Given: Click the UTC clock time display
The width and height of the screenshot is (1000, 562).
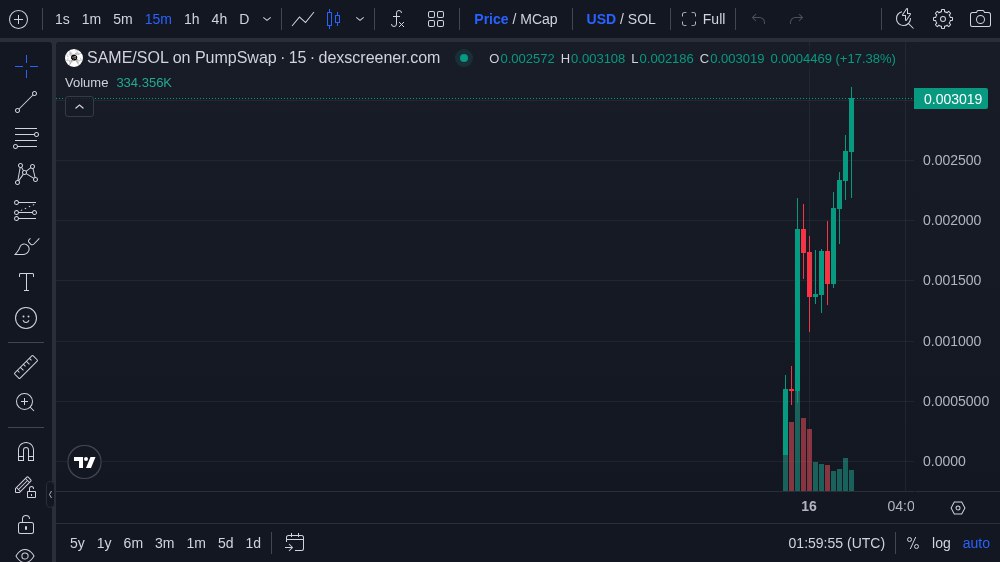Looking at the screenshot, I should tap(836, 543).
